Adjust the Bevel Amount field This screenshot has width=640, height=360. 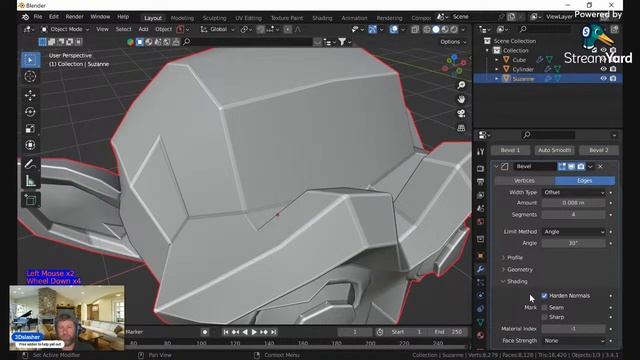(573, 203)
